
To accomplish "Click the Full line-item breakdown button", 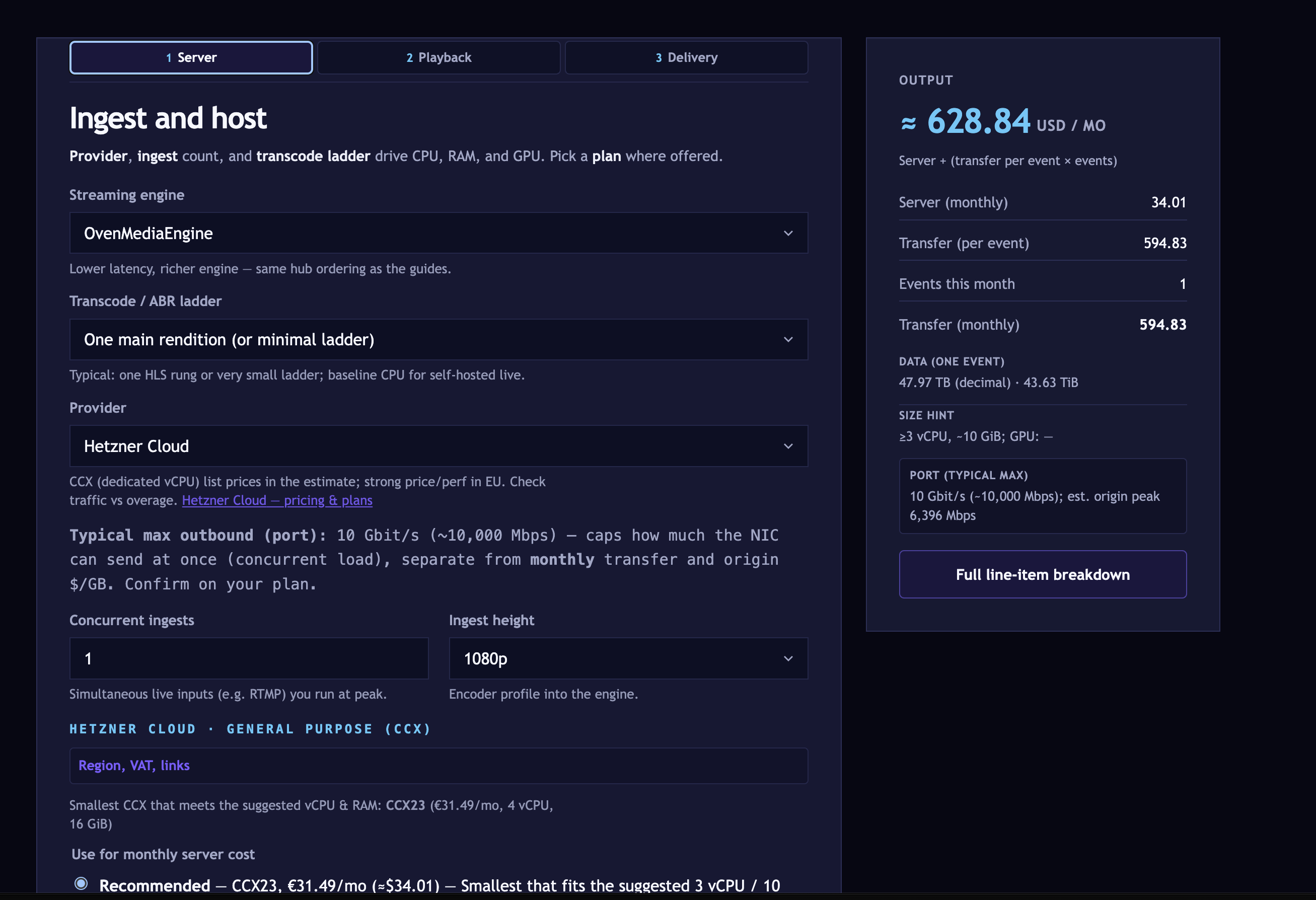I will click(x=1043, y=574).
